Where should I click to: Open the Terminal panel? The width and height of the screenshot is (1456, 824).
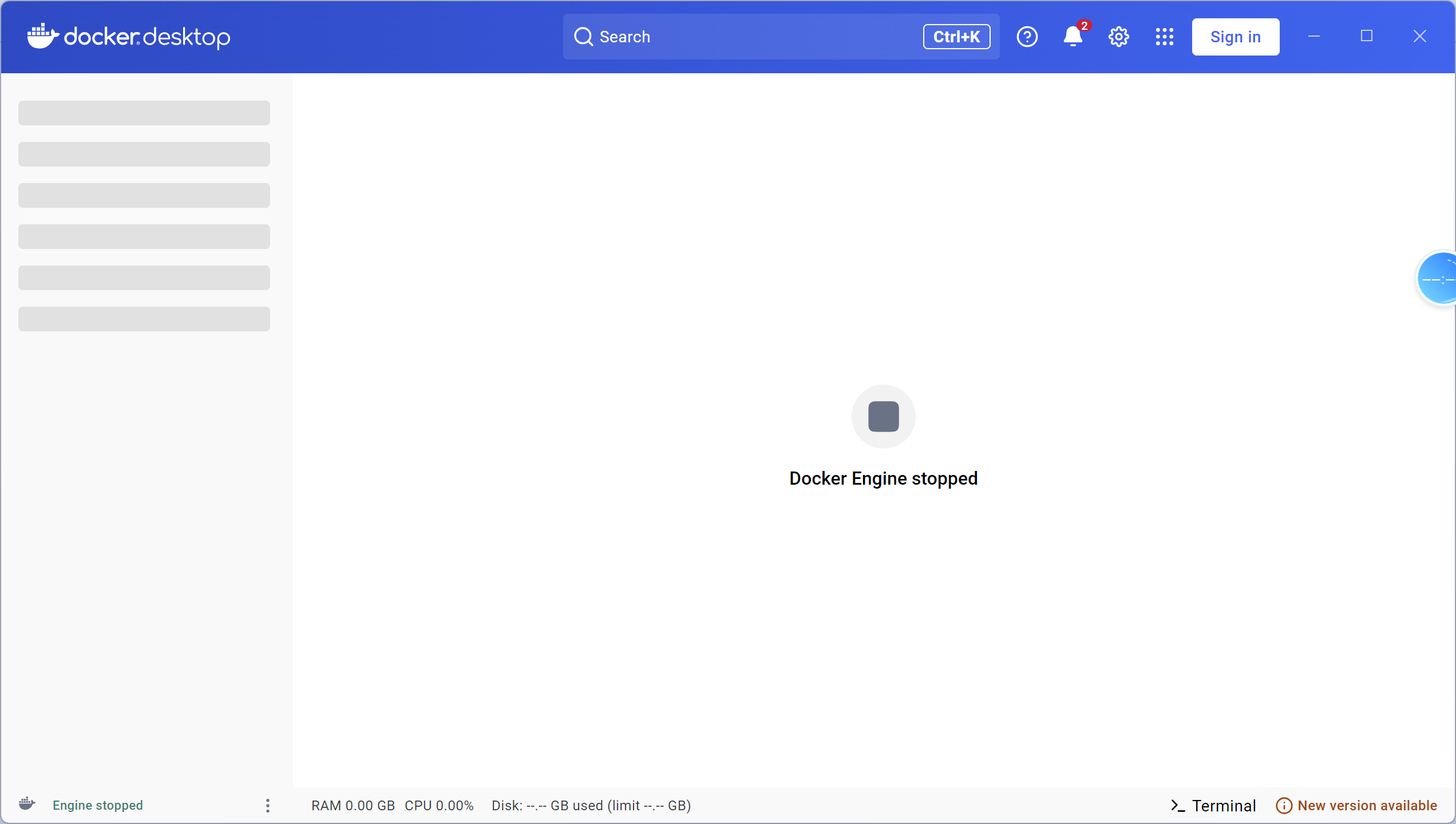coord(1213,805)
